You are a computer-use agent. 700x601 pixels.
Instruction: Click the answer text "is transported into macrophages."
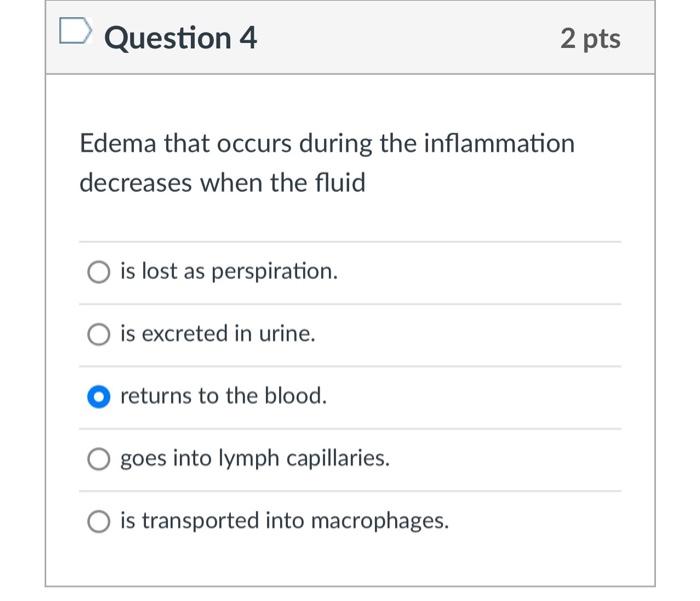[x=284, y=522]
